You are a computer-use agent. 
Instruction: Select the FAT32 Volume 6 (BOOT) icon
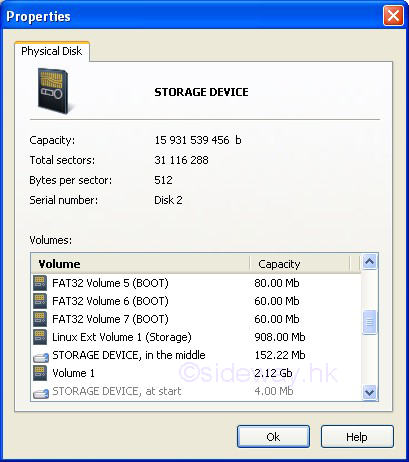(x=40, y=301)
